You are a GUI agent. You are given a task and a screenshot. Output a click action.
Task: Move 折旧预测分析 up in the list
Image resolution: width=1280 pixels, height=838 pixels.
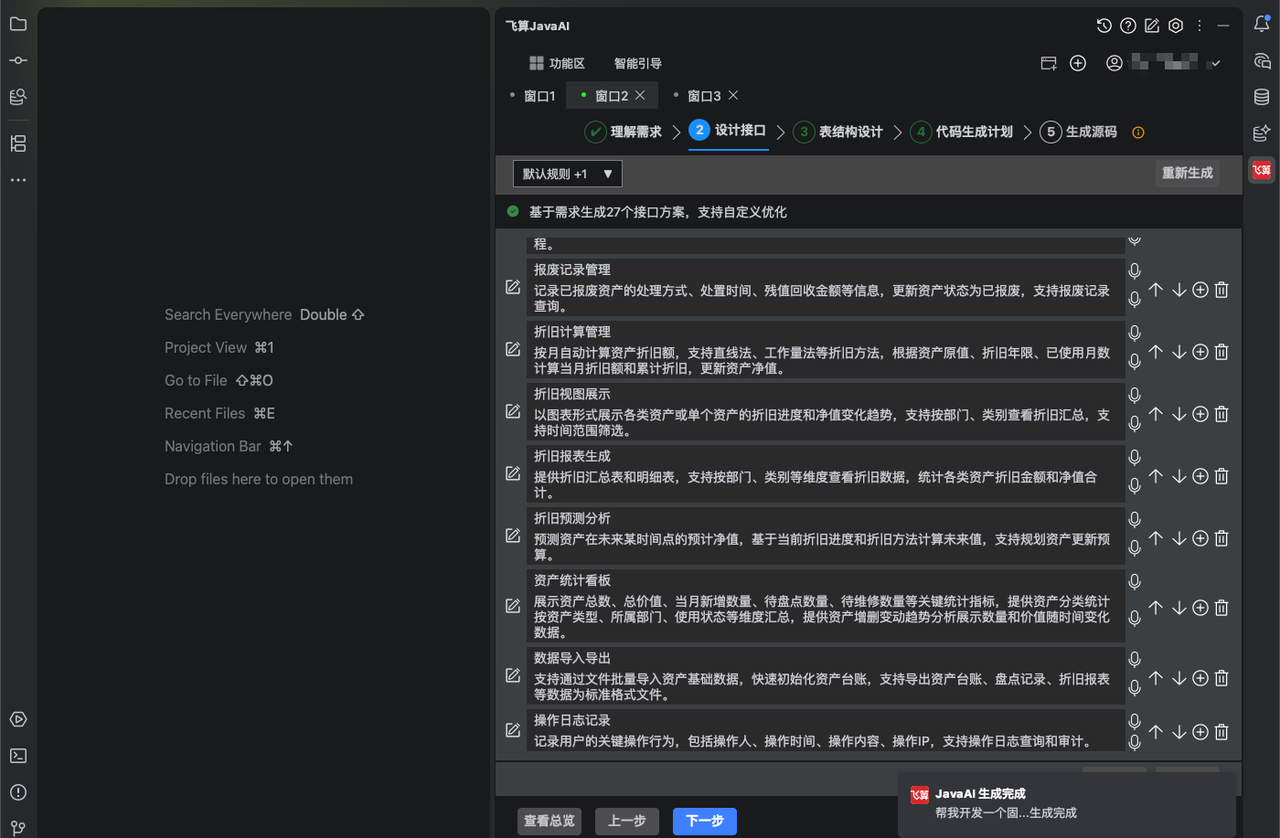[x=1156, y=538]
